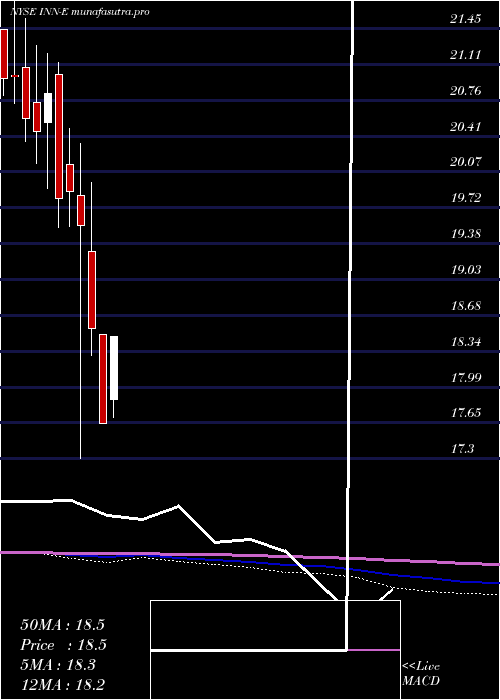Click the 50MA : 18.5 readout
The width and height of the screenshot is (500, 700).
(x=62, y=625)
